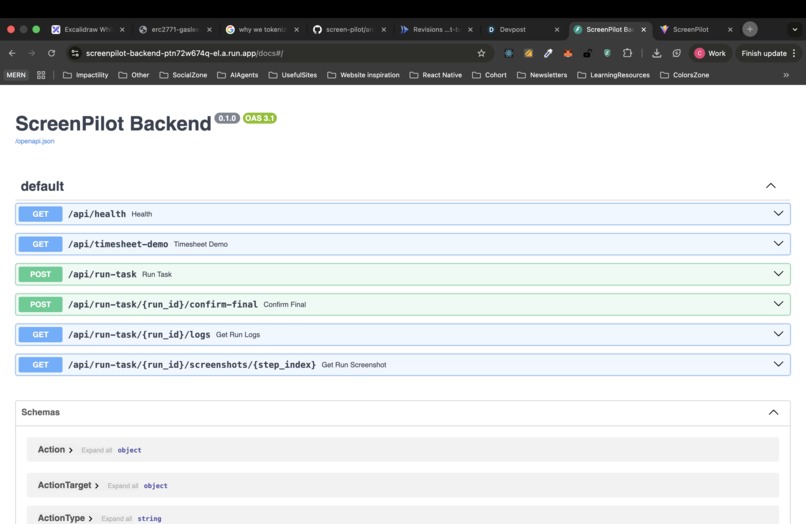Screen dimensions: 806x524
Task: Bookmark page with star icon
Action: coord(481,53)
